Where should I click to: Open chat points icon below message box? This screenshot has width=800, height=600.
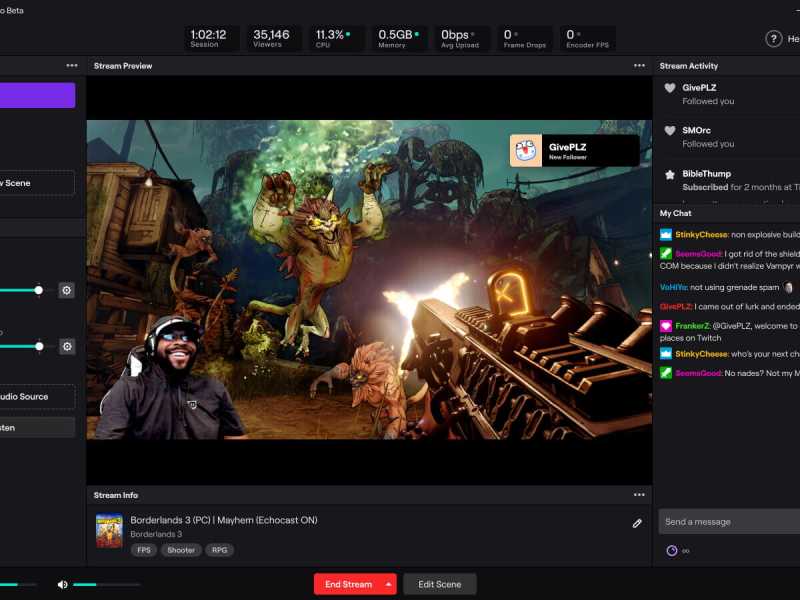pyautogui.click(x=672, y=551)
